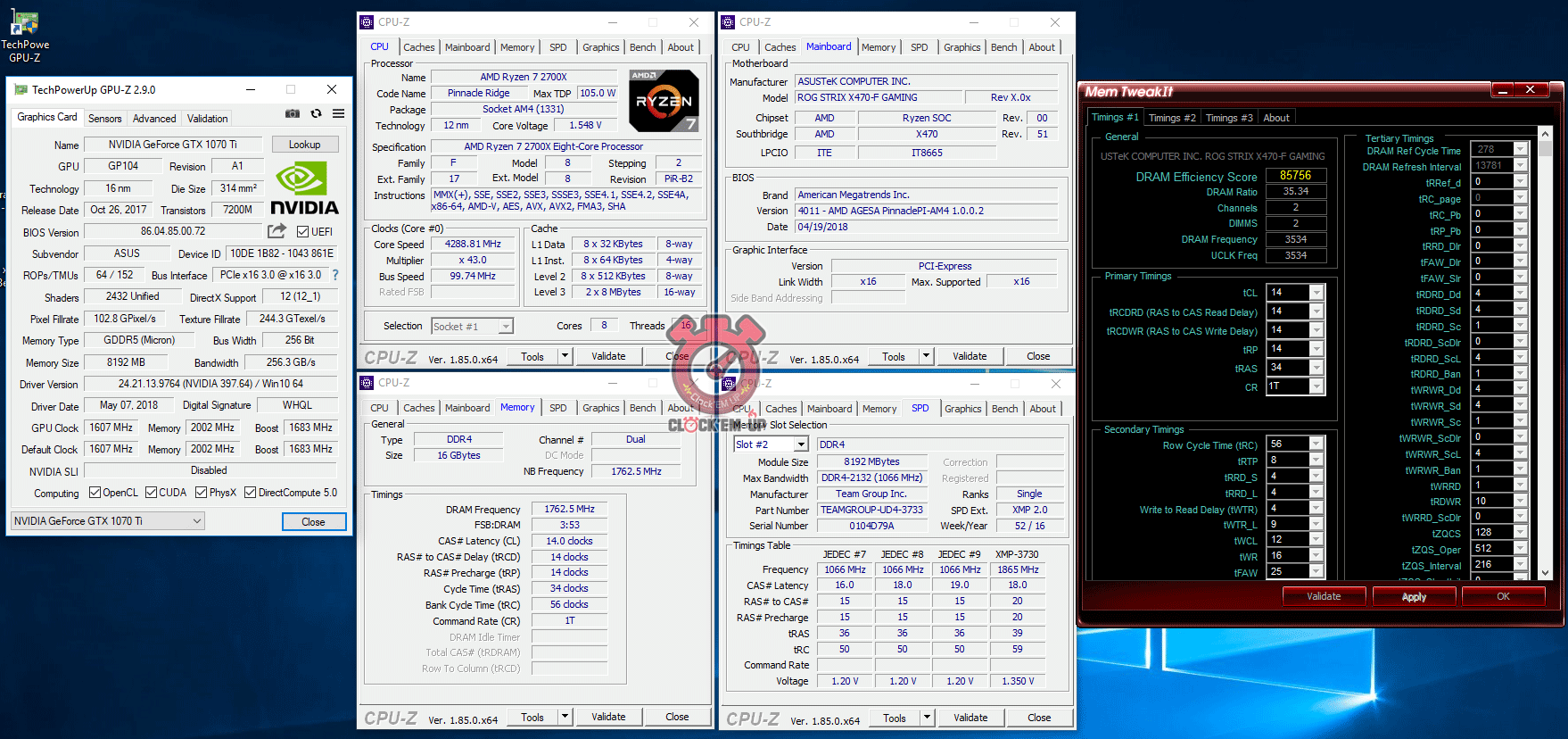Screen dimensions: 1568x739
Task: Click Apply in Mem TweakIt
Action: coord(1414,597)
